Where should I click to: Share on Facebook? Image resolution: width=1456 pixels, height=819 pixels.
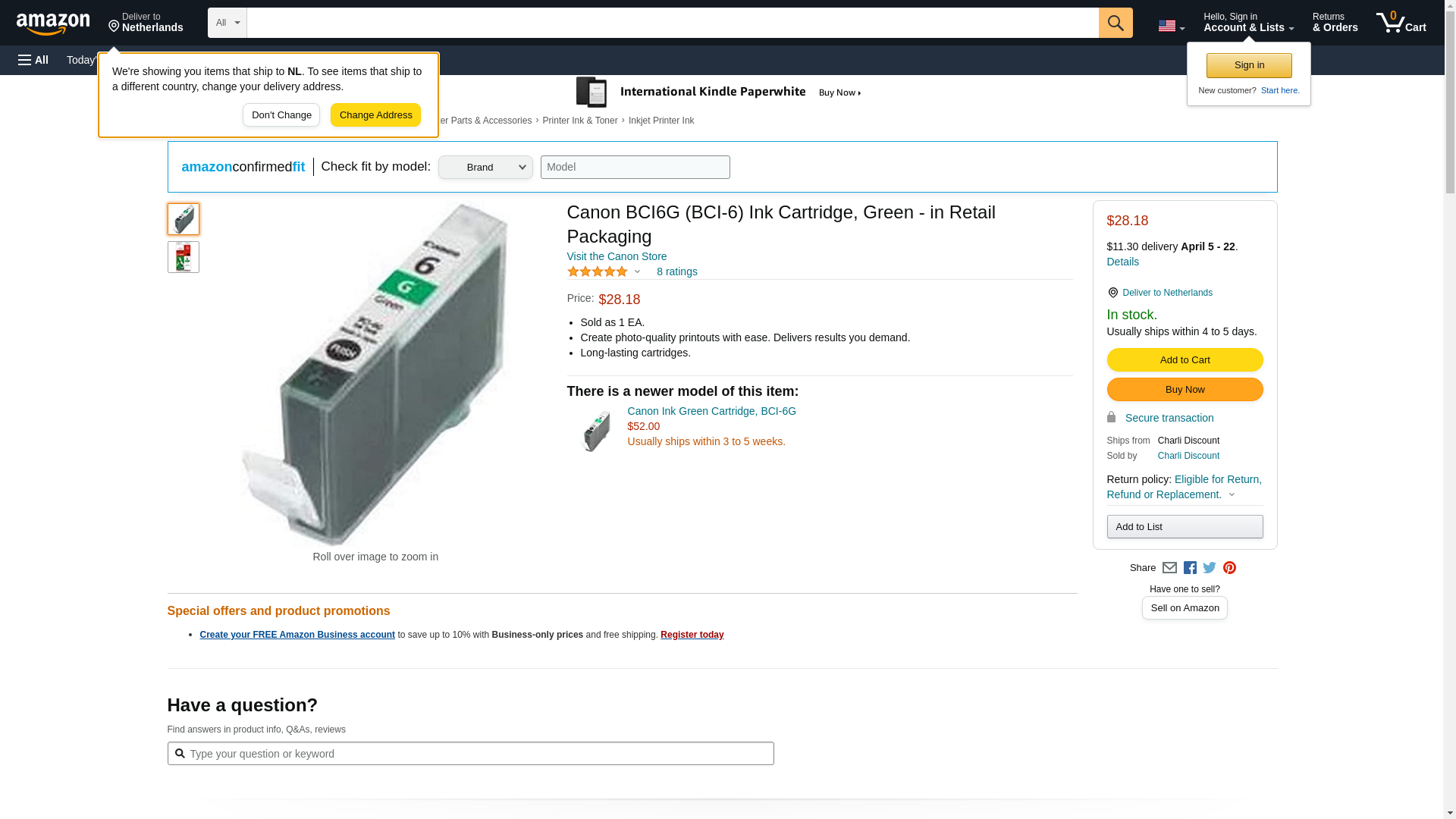tap(1190, 568)
